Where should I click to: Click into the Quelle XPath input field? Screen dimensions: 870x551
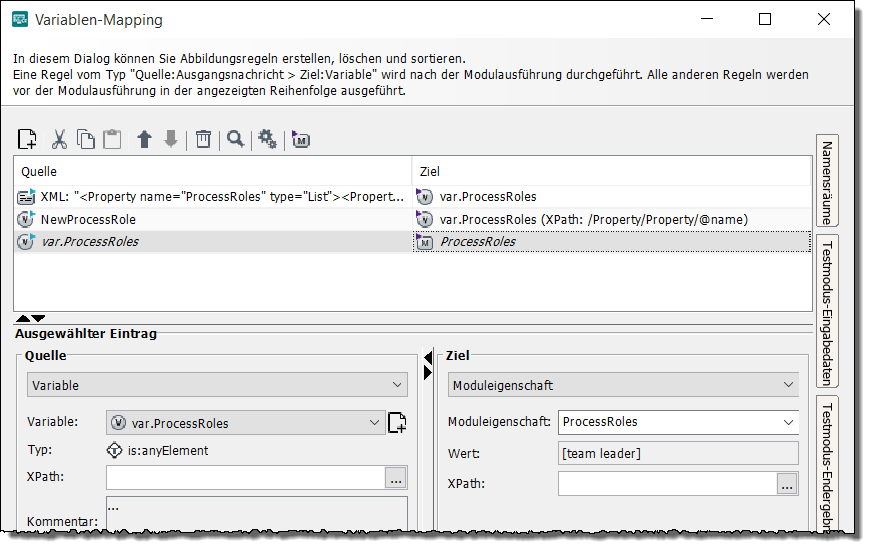pos(245,478)
